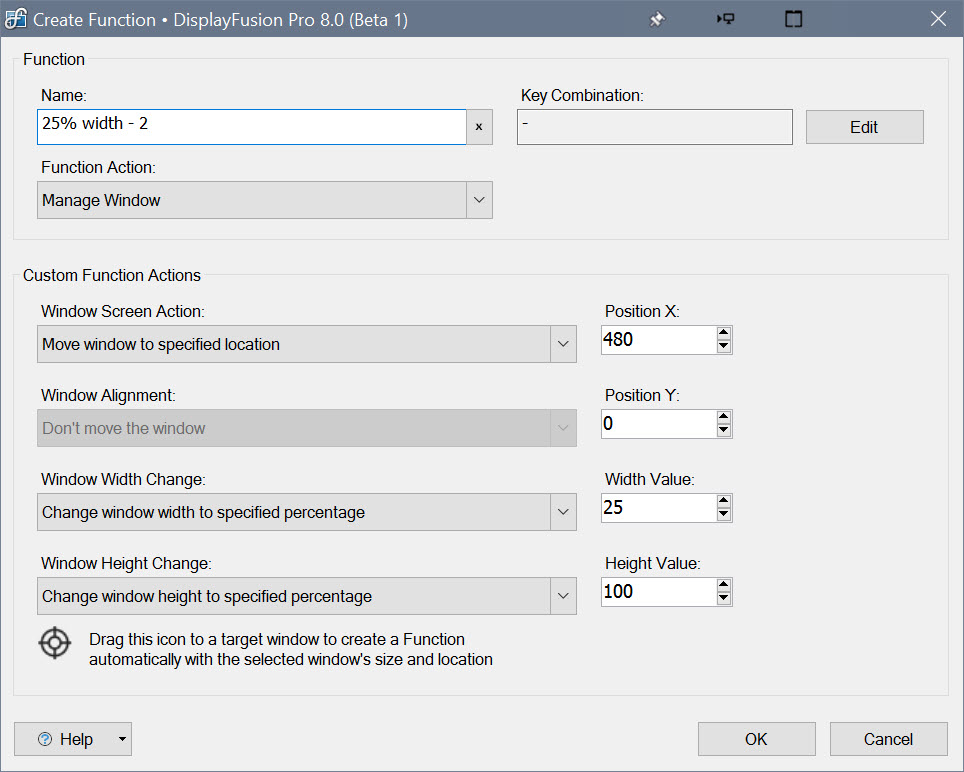Click the window-sizing title bar icon
The height and width of the screenshot is (772, 964).
click(x=793, y=20)
